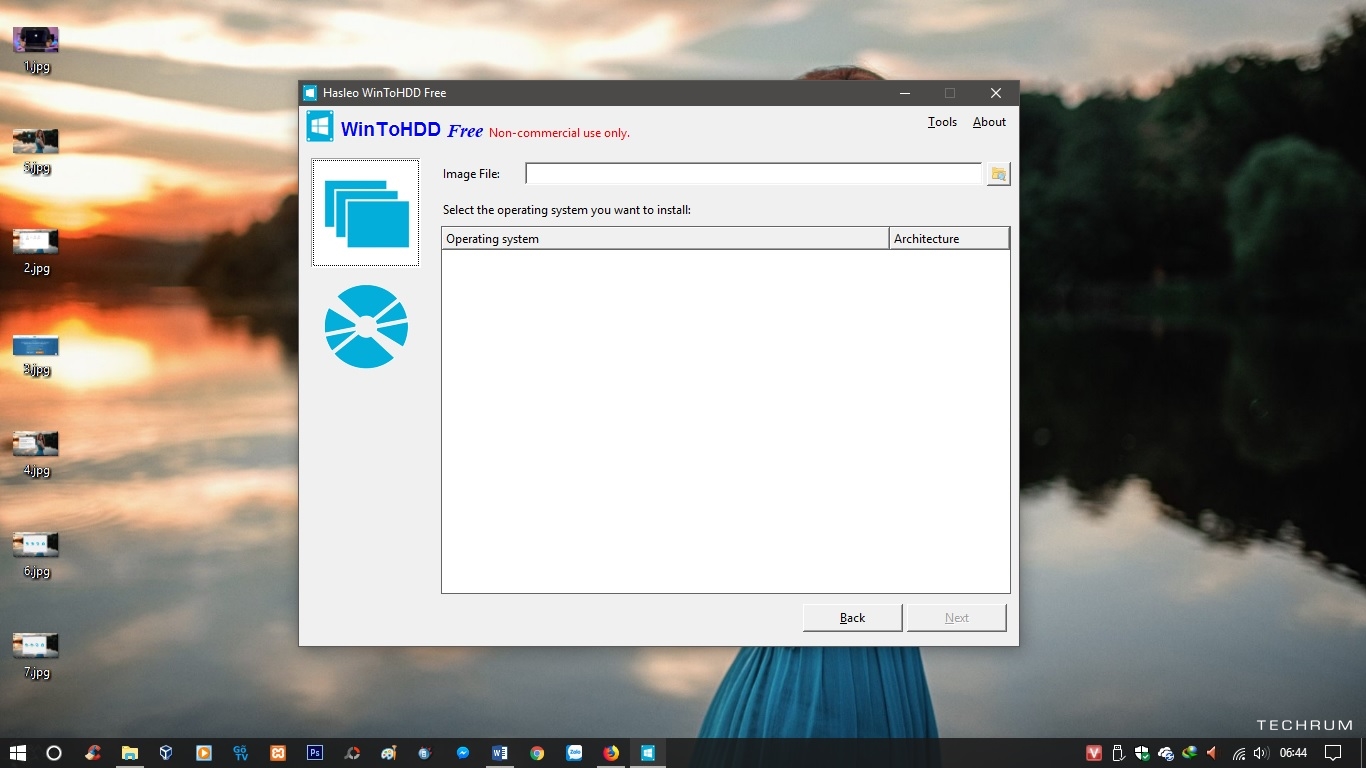Open Messenger from the taskbar

(x=463, y=753)
